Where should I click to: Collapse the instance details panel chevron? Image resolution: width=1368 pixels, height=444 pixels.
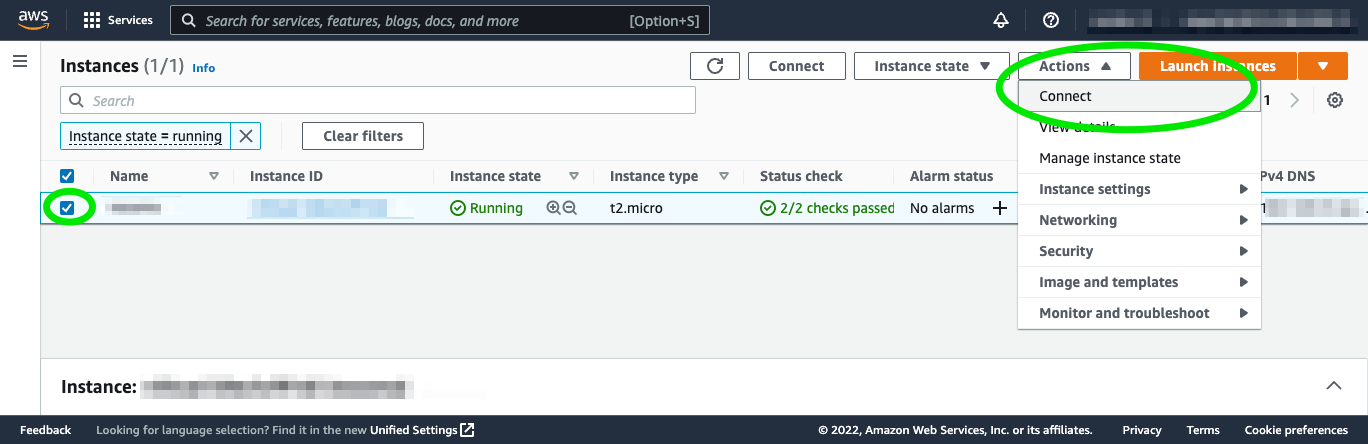1333,386
